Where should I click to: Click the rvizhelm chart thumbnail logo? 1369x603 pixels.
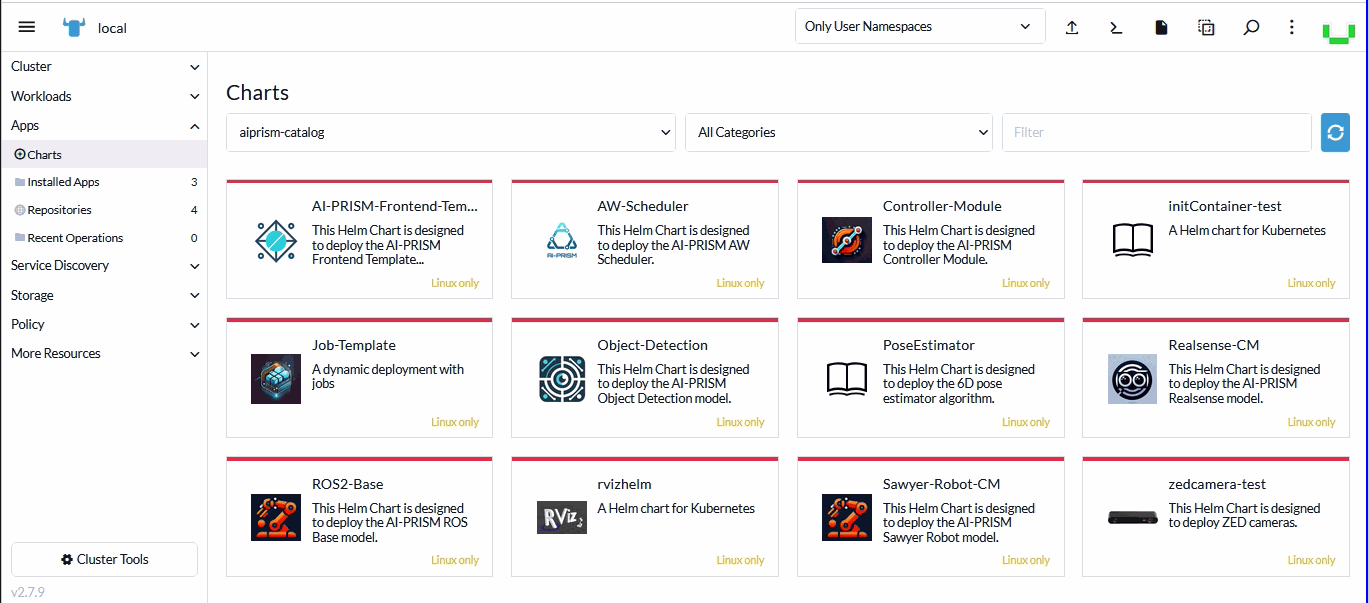tap(561, 517)
